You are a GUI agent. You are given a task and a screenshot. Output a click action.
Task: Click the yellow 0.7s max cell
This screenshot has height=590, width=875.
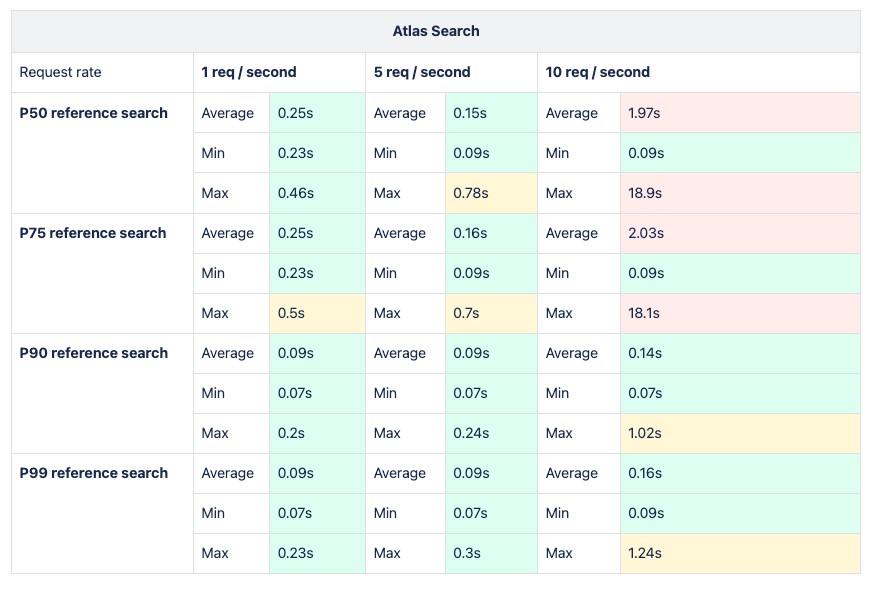click(491, 313)
